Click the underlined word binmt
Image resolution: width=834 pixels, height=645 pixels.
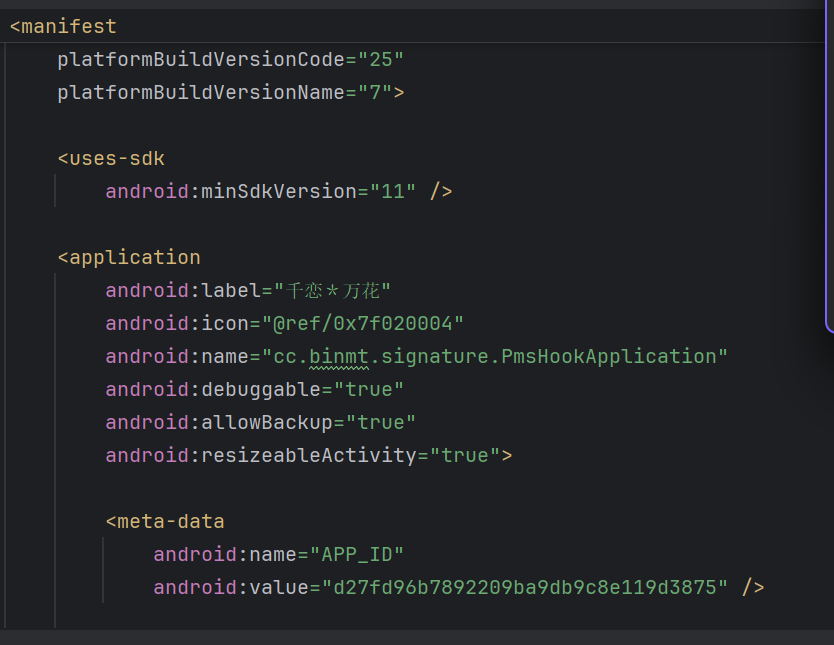(339, 357)
